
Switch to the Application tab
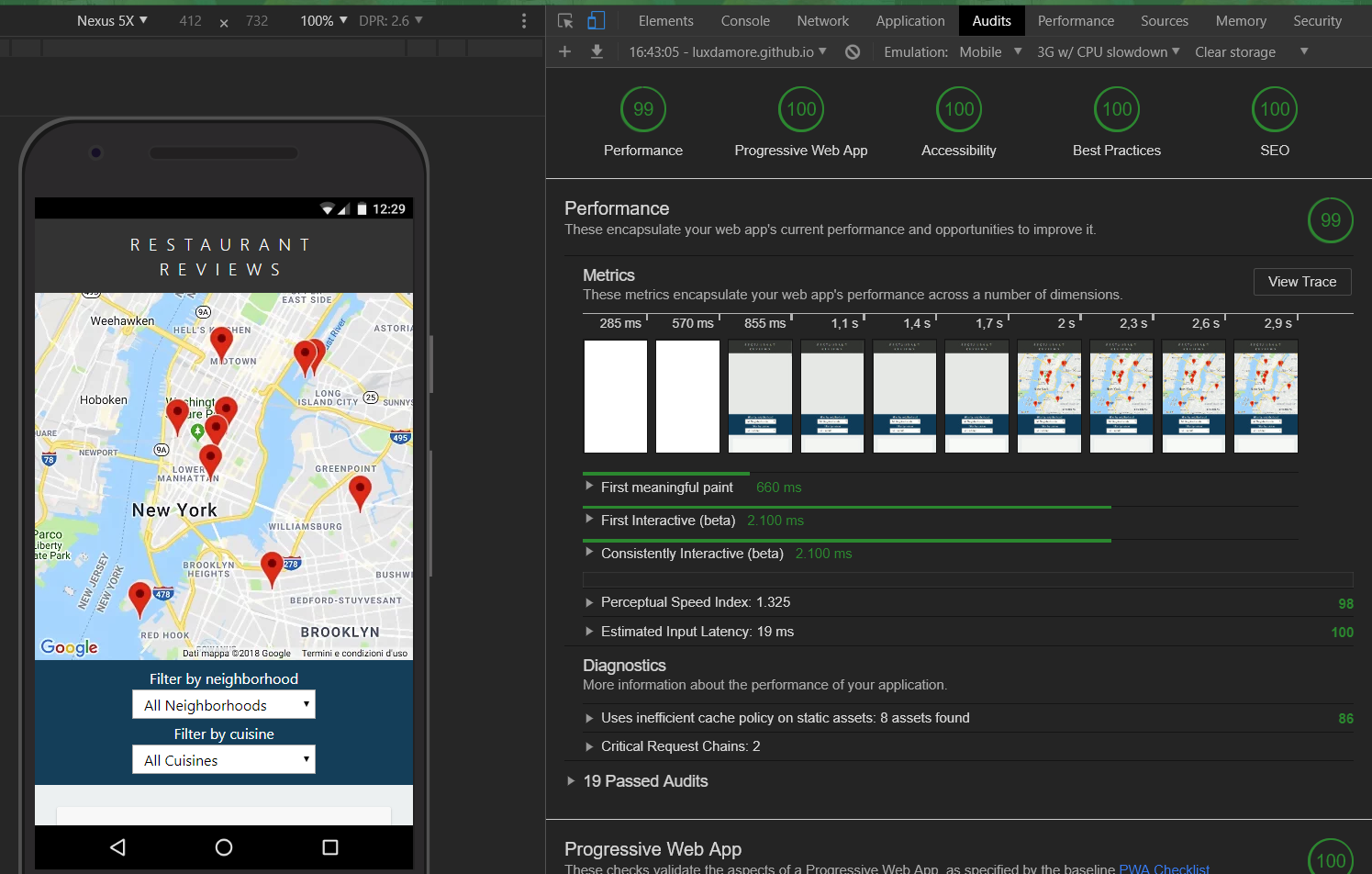(x=910, y=20)
